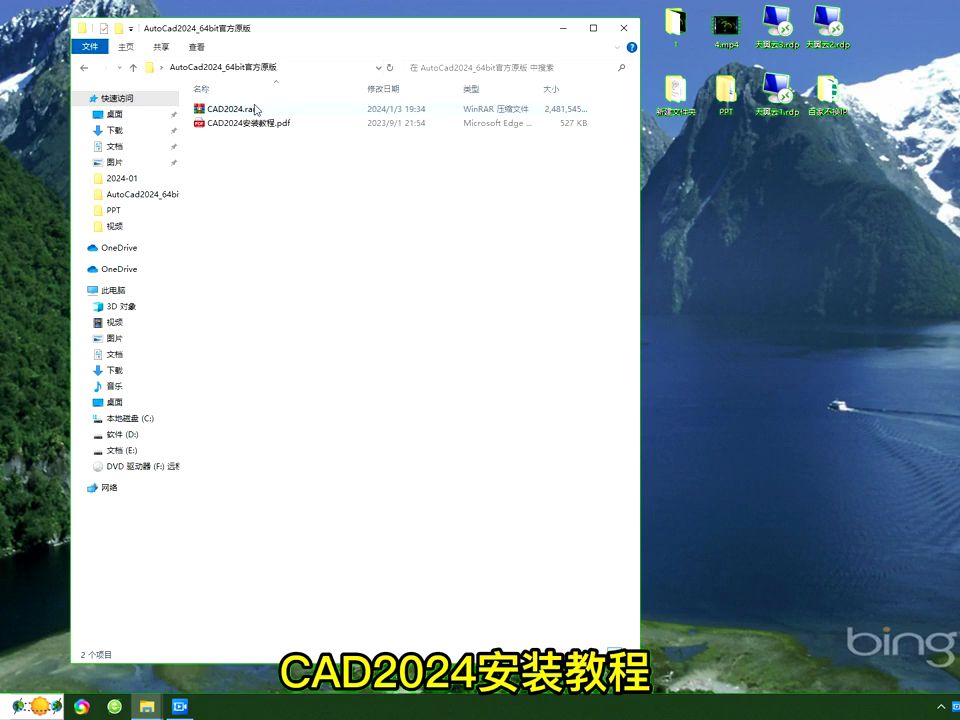Open File Explorer icon on the taskbar
Viewport: 960px width, 720px height.
click(147, 706)
